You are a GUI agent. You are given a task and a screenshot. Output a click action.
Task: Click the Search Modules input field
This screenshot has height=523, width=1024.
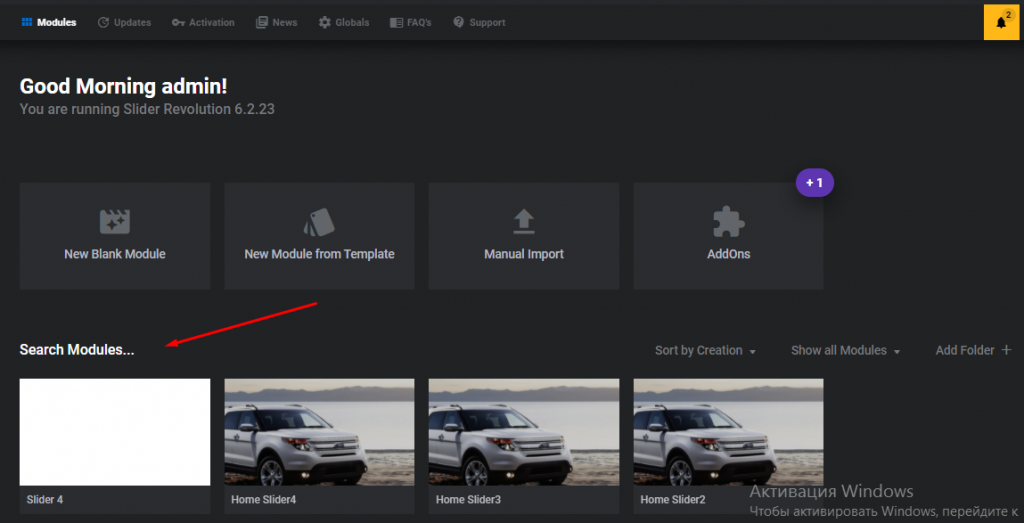click(77, 350)
